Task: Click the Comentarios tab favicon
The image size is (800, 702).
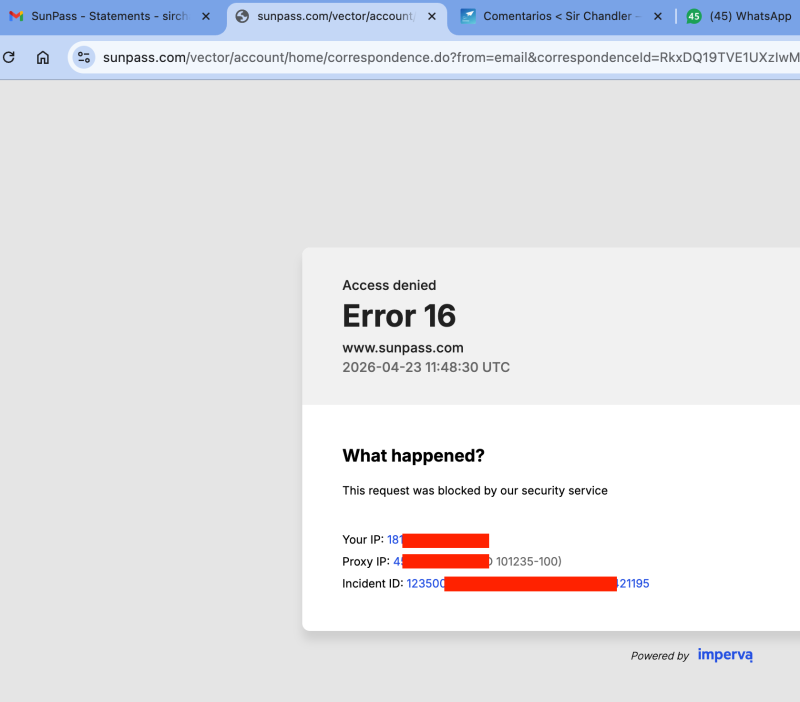Action: tap(468, 16)
